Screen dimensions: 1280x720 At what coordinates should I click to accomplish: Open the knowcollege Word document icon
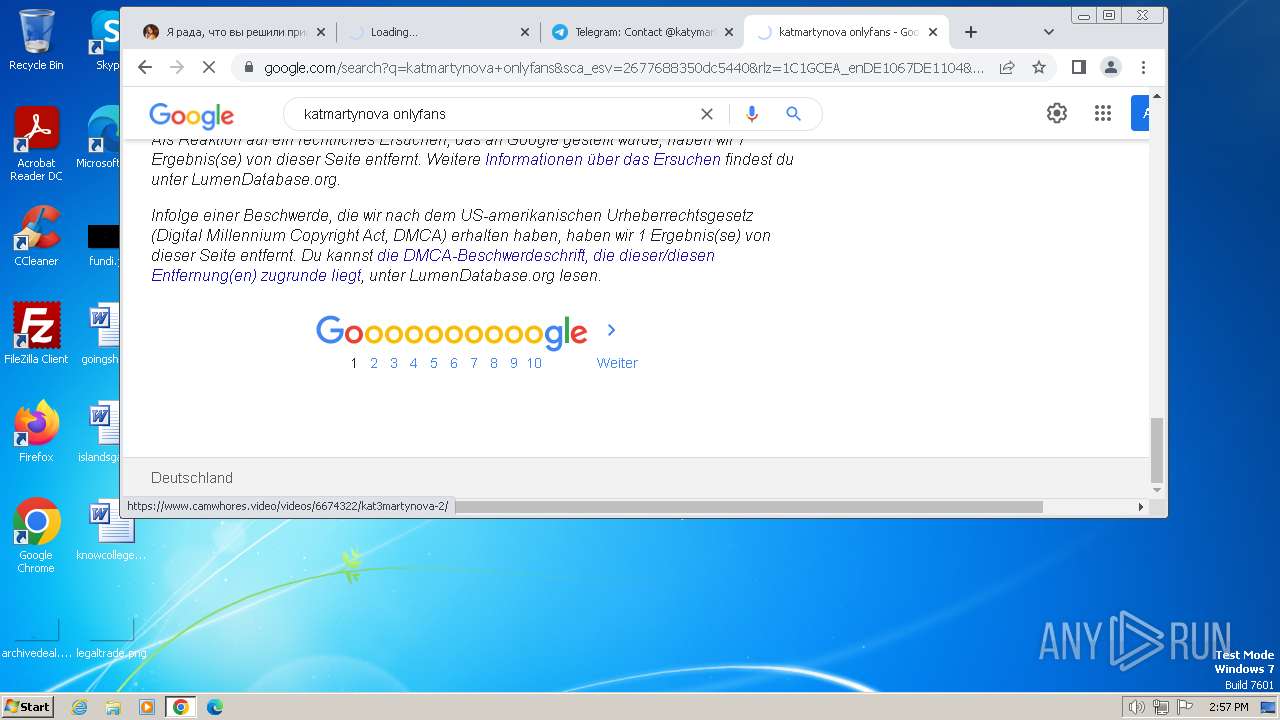click(111, 530)
